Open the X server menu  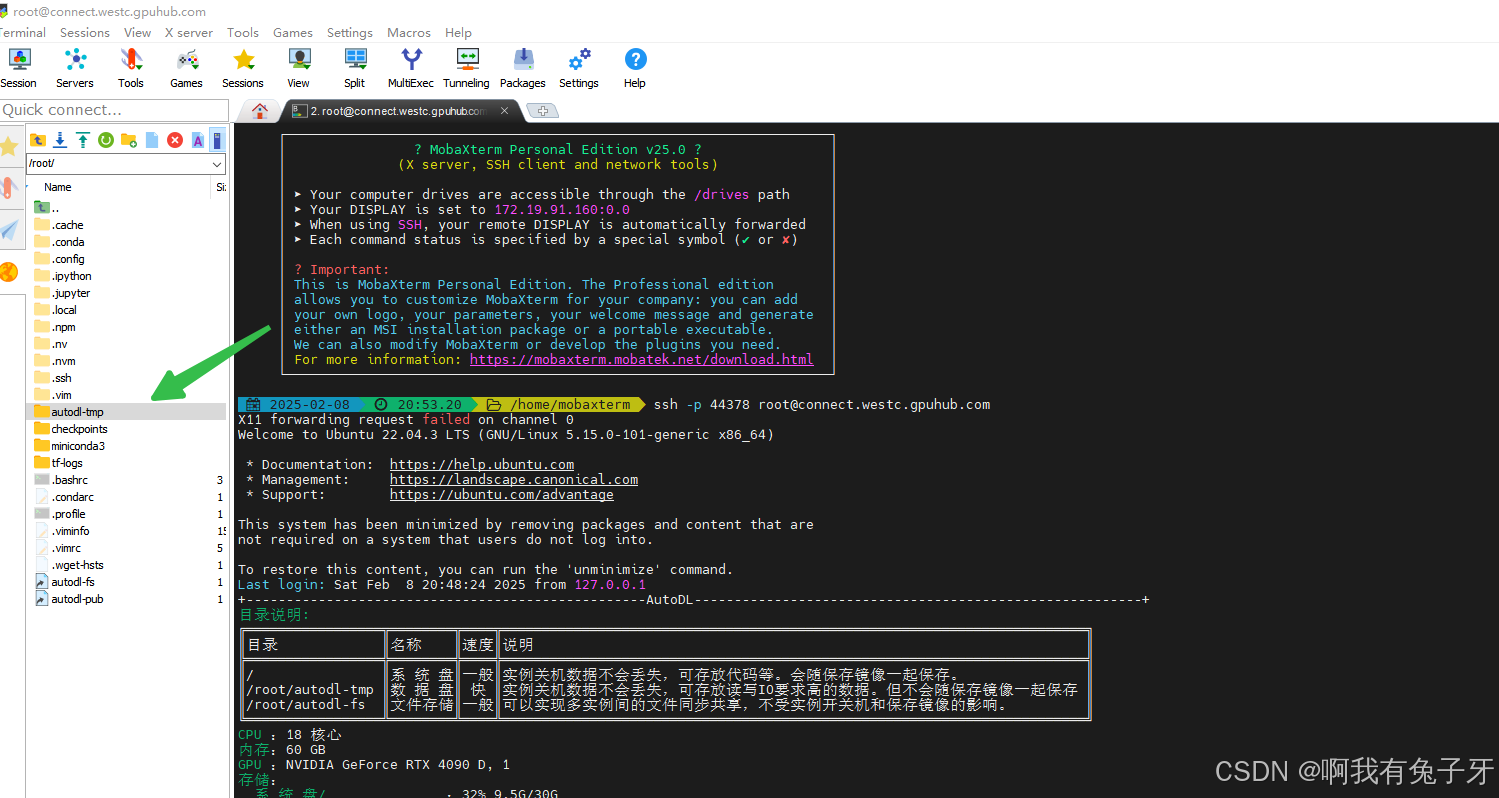pos(189,32)
